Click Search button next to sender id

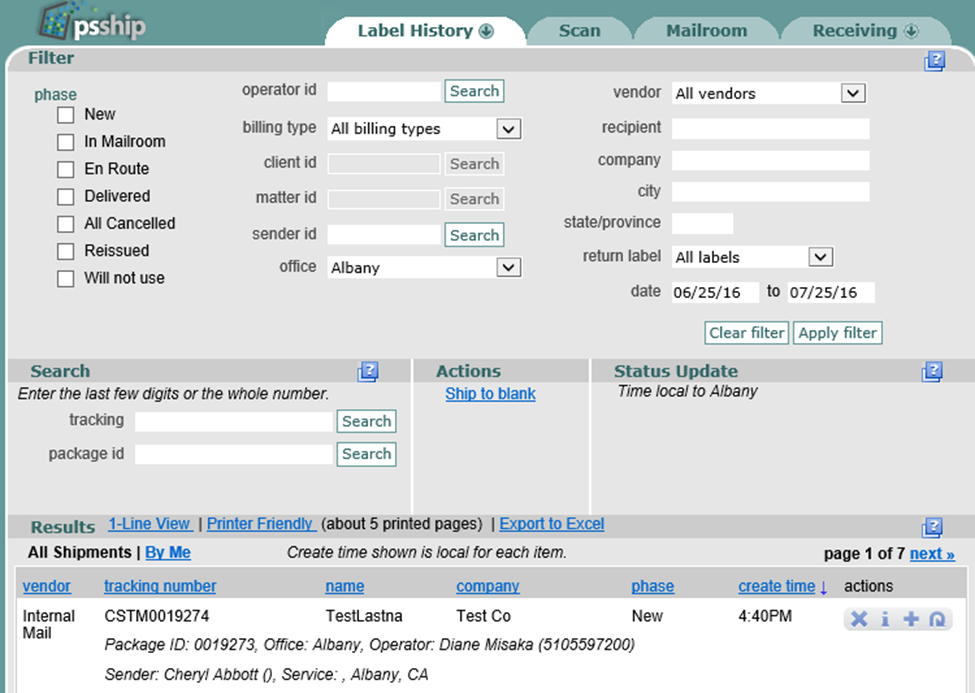(474, 235)
